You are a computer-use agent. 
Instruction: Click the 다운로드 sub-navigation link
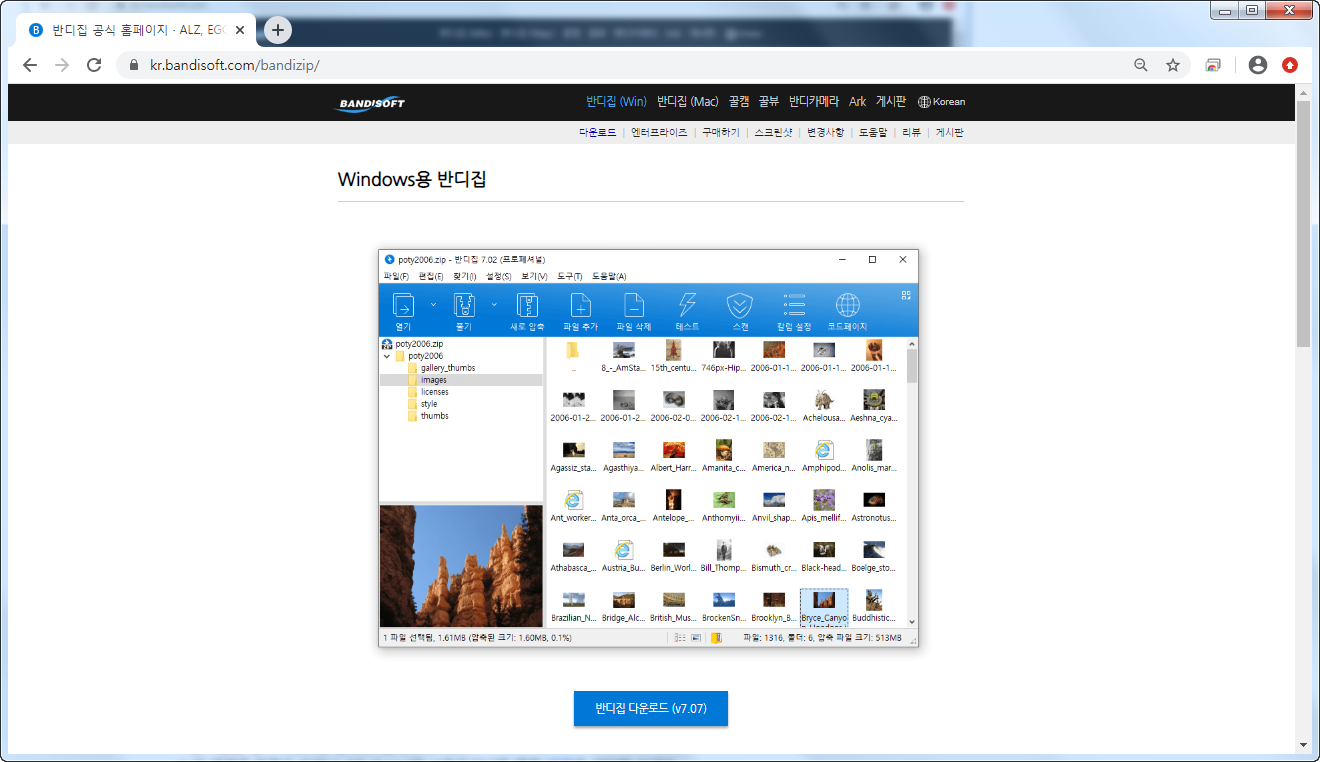coord(598,132)
